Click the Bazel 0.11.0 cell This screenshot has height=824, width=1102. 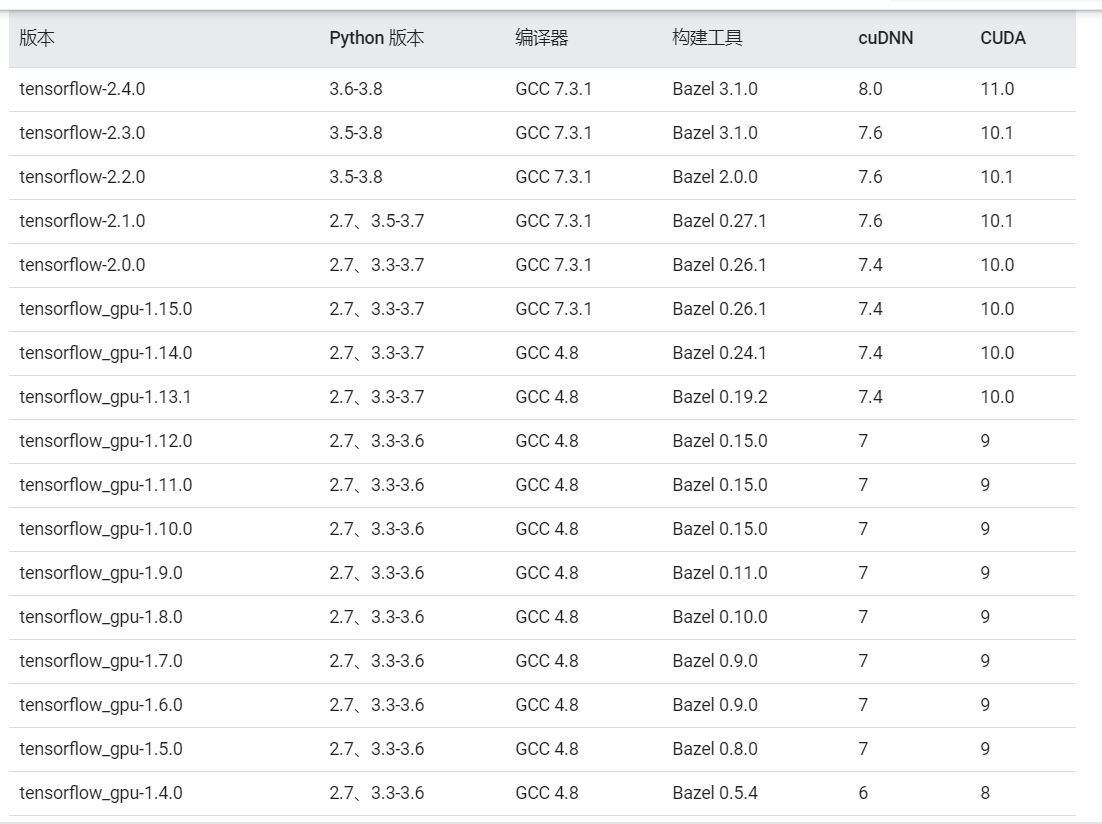pyautogui.click(x=720, y=573)
